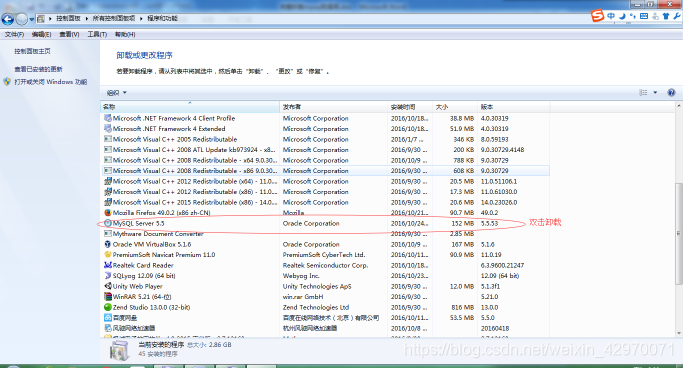Click the 总大小: 2.86 GB status text

[210, 344]
